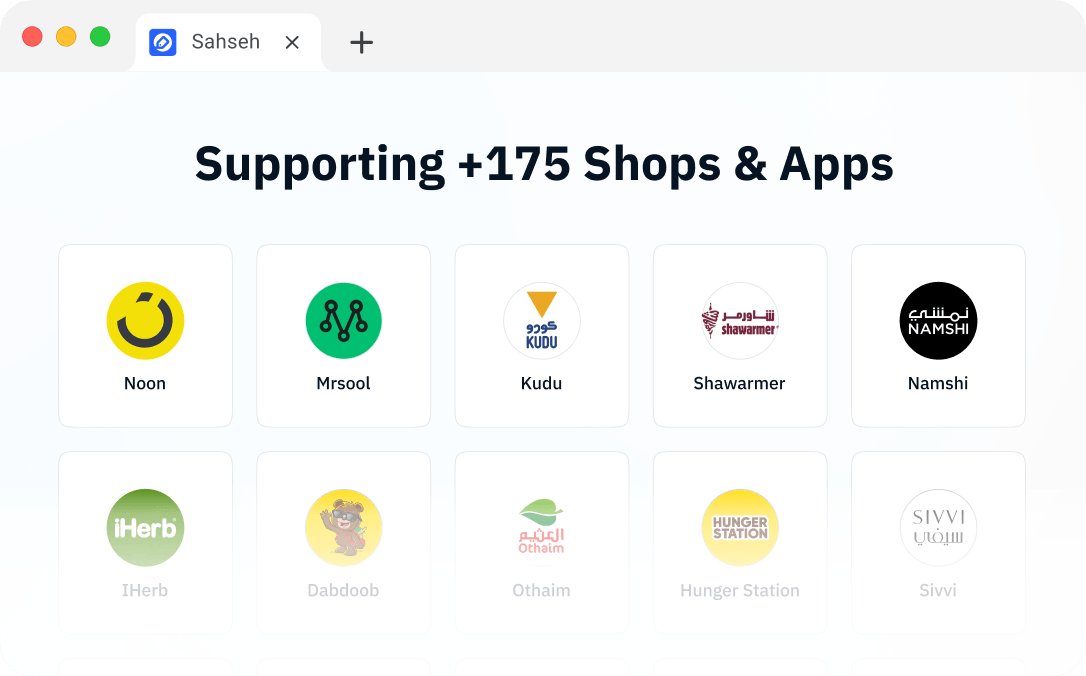1086x676 pixels.
Task: Click the "Supporting +175 Shops & Apps" heading
Action: [x=544, y=165]
